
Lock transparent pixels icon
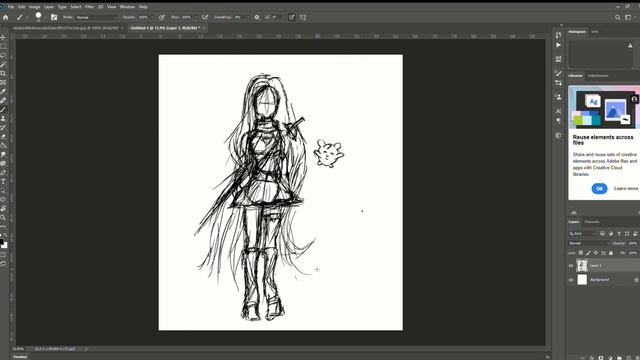(x=581, y=253)
